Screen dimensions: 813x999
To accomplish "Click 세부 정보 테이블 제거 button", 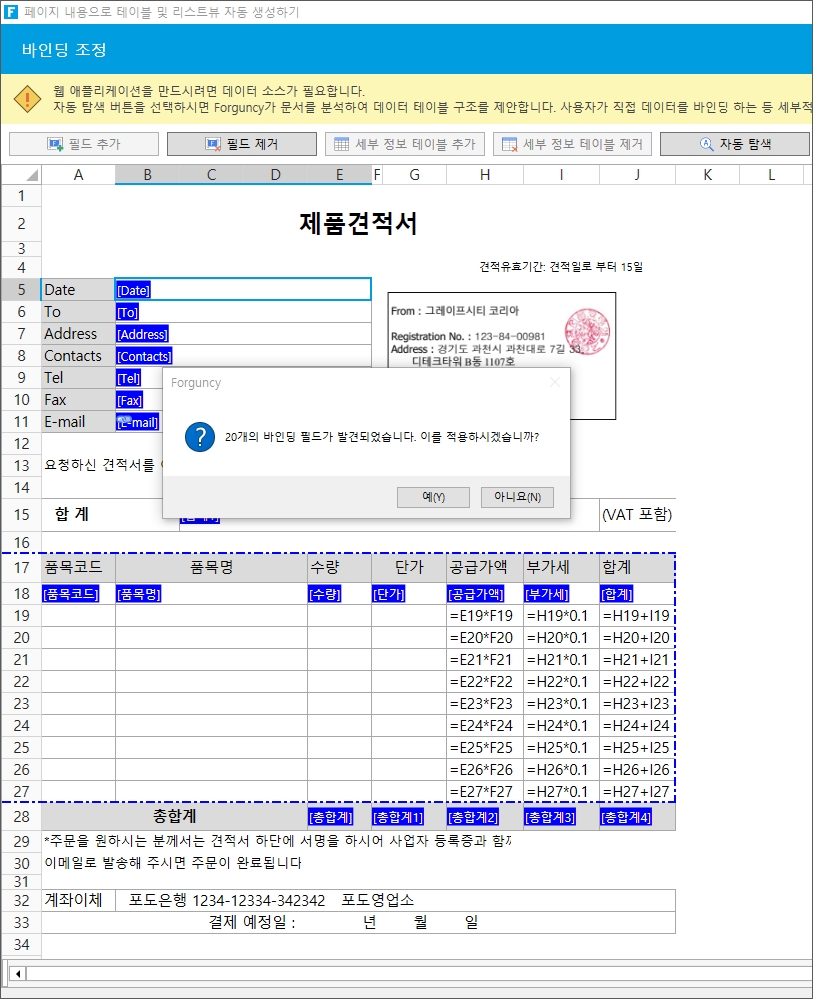I will pos(572,144).
